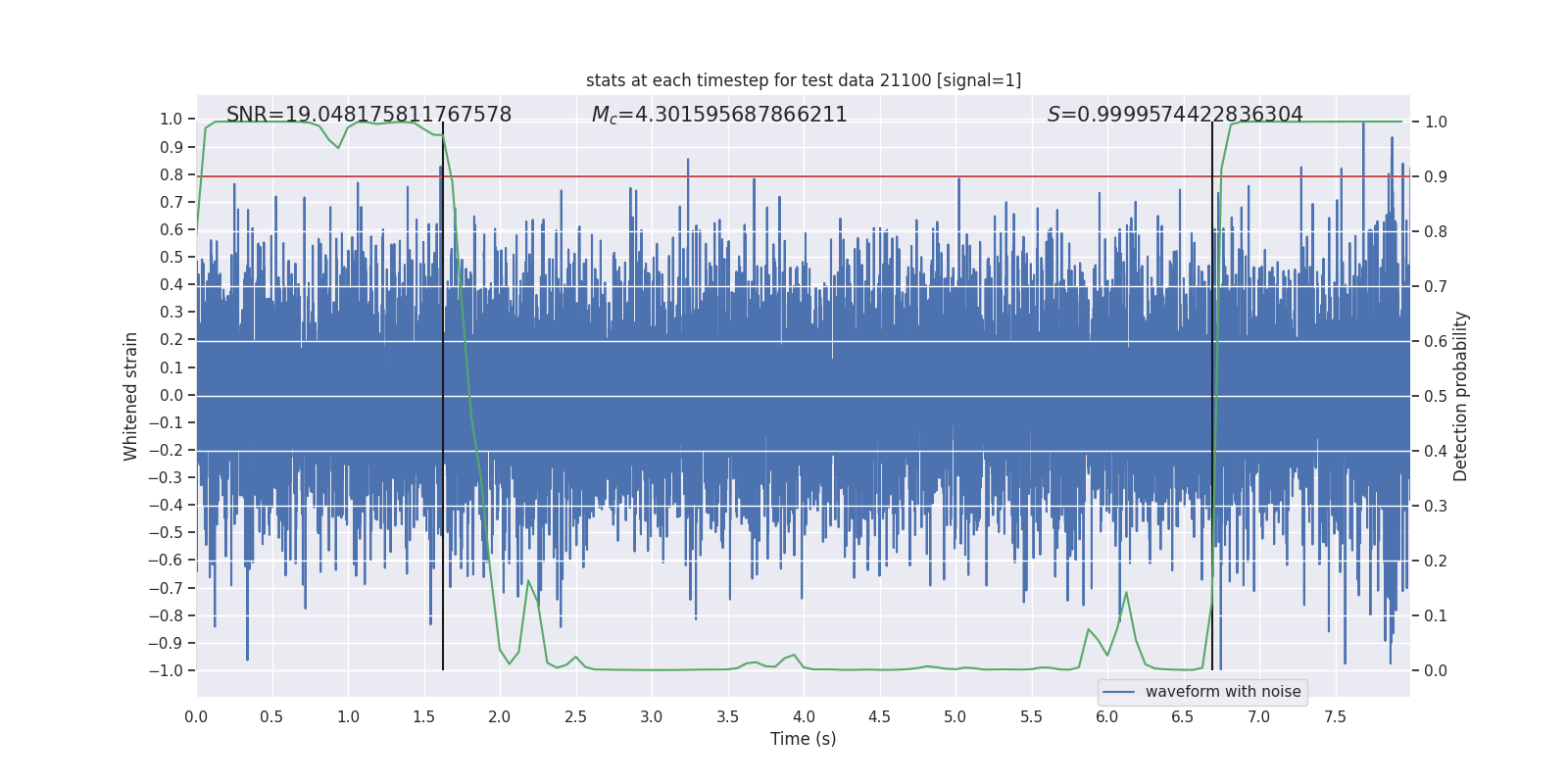1568x784 pixels.
Task: Click the Time axis tick label 7.5
Action: pos(1335,716)
